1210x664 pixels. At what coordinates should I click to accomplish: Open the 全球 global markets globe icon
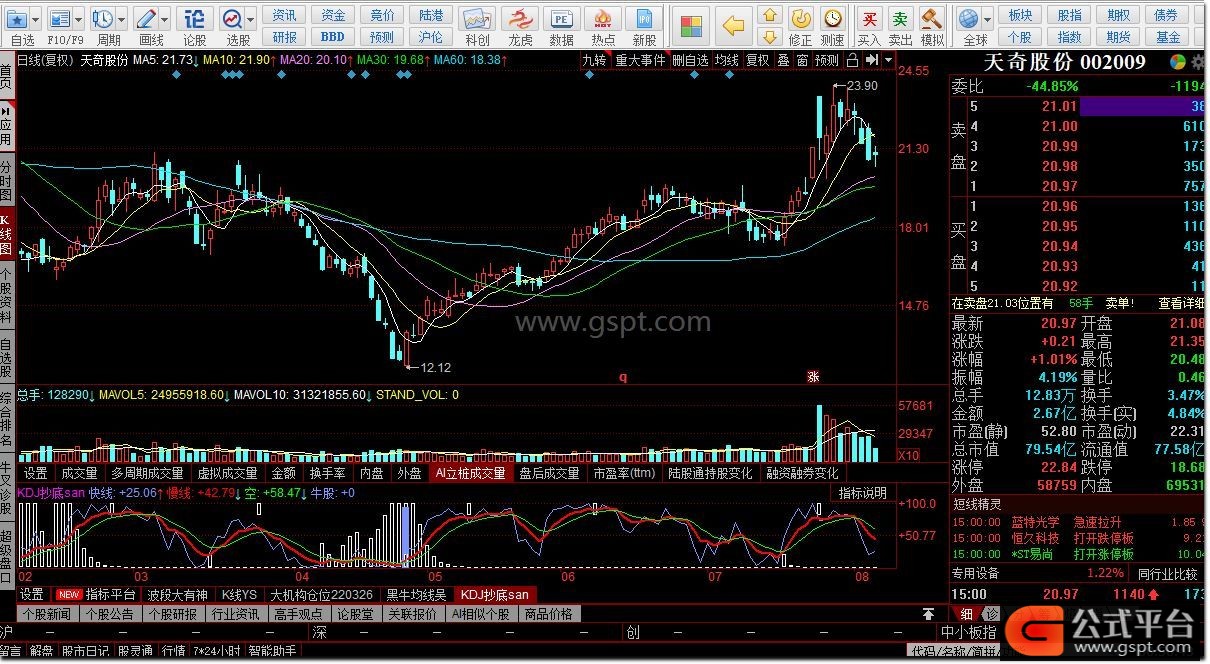click(x=967, y=19)
